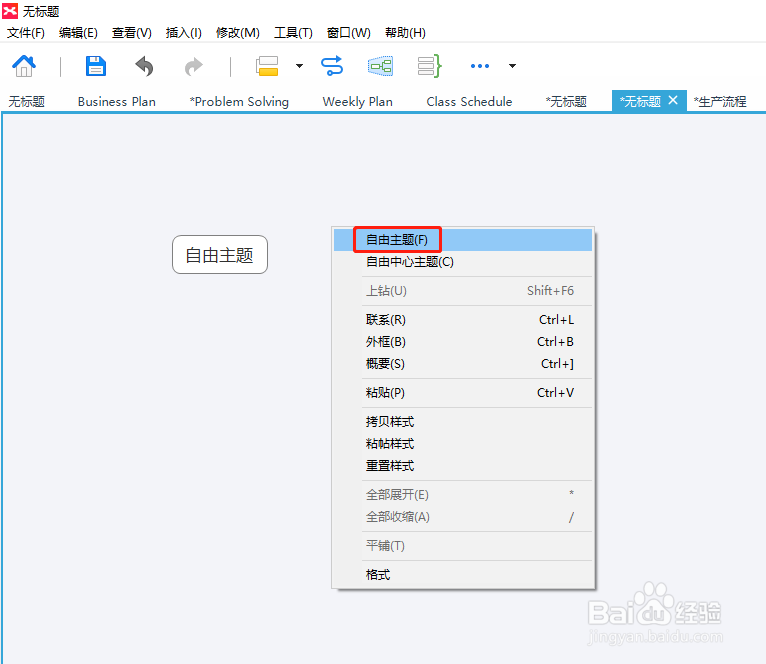Expand the topic insert dropdown arrow

click(x=299, y=66)
